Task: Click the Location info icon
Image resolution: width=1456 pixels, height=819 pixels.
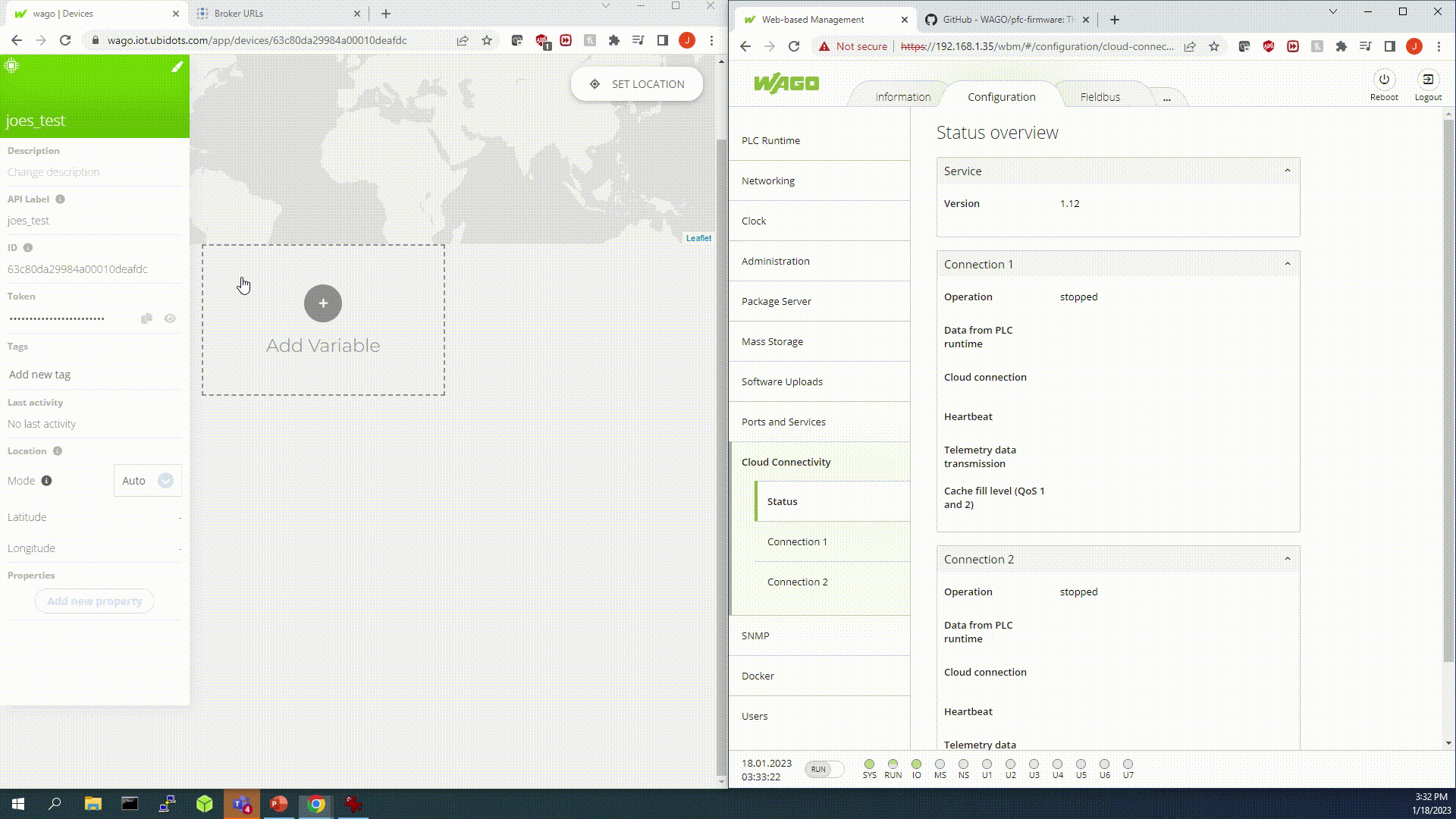Action: pos(58,451)
